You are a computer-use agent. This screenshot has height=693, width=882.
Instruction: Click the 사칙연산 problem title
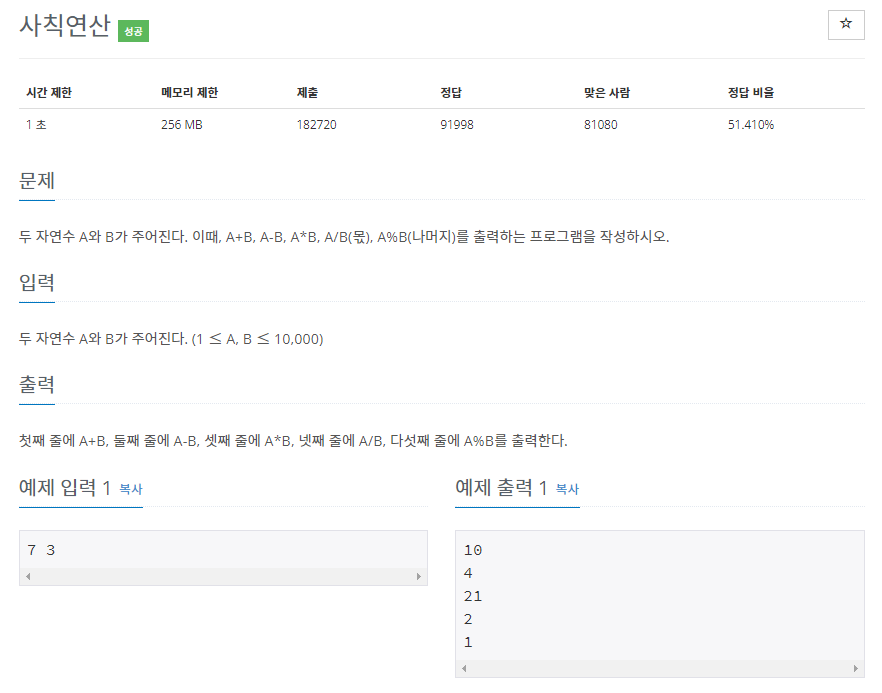(x=64, y=27)
